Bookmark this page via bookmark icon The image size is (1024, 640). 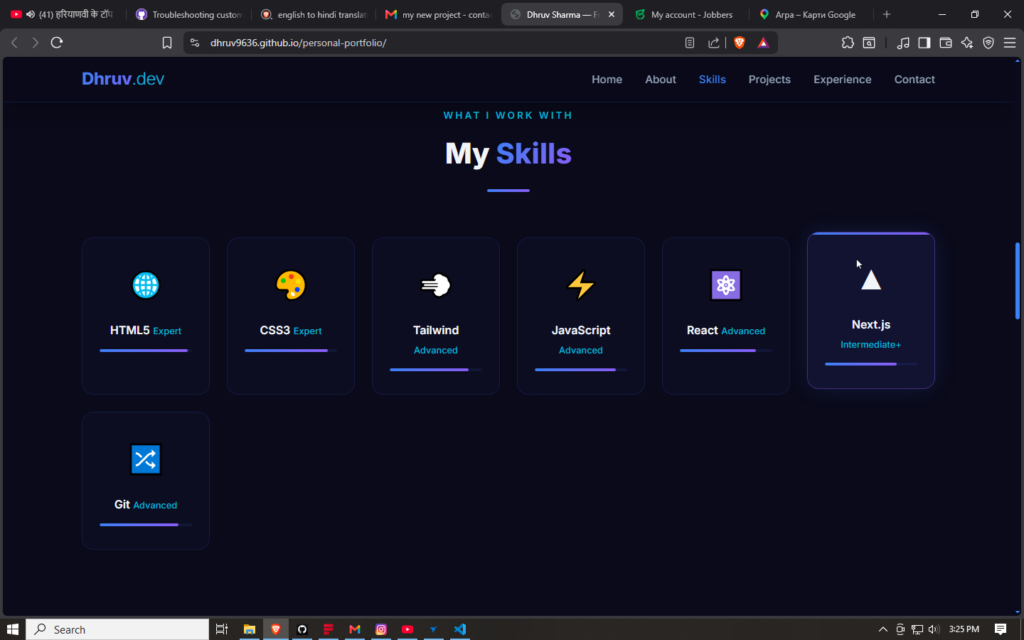[167, 42]
